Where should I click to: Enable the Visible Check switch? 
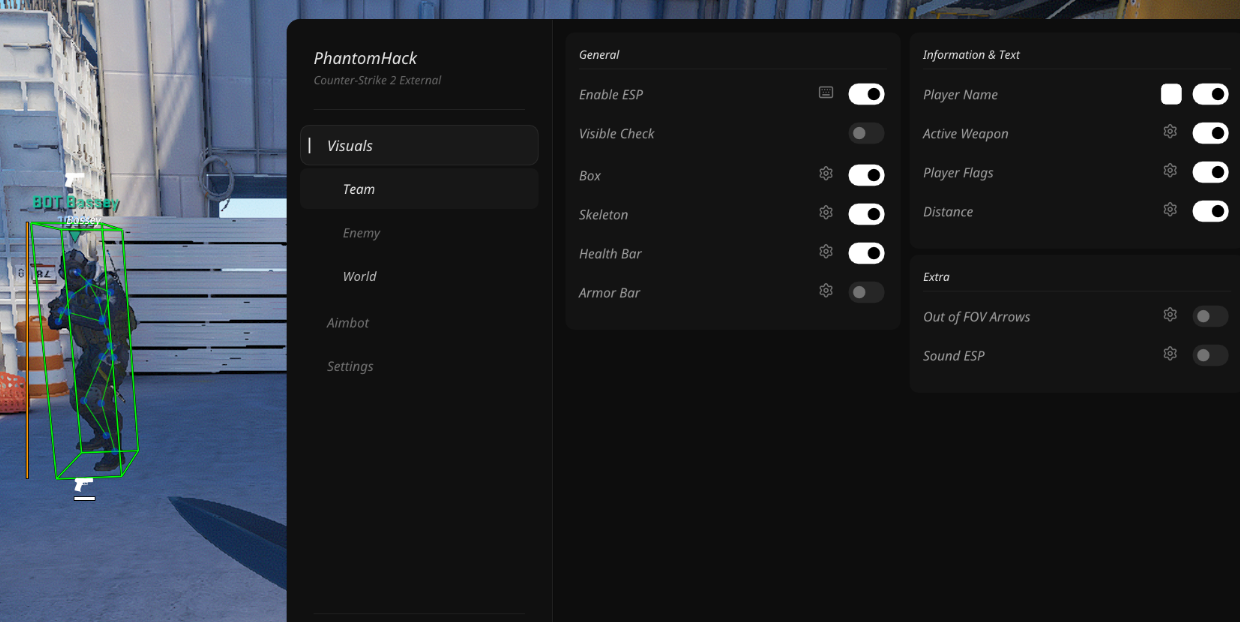point(866,133)
